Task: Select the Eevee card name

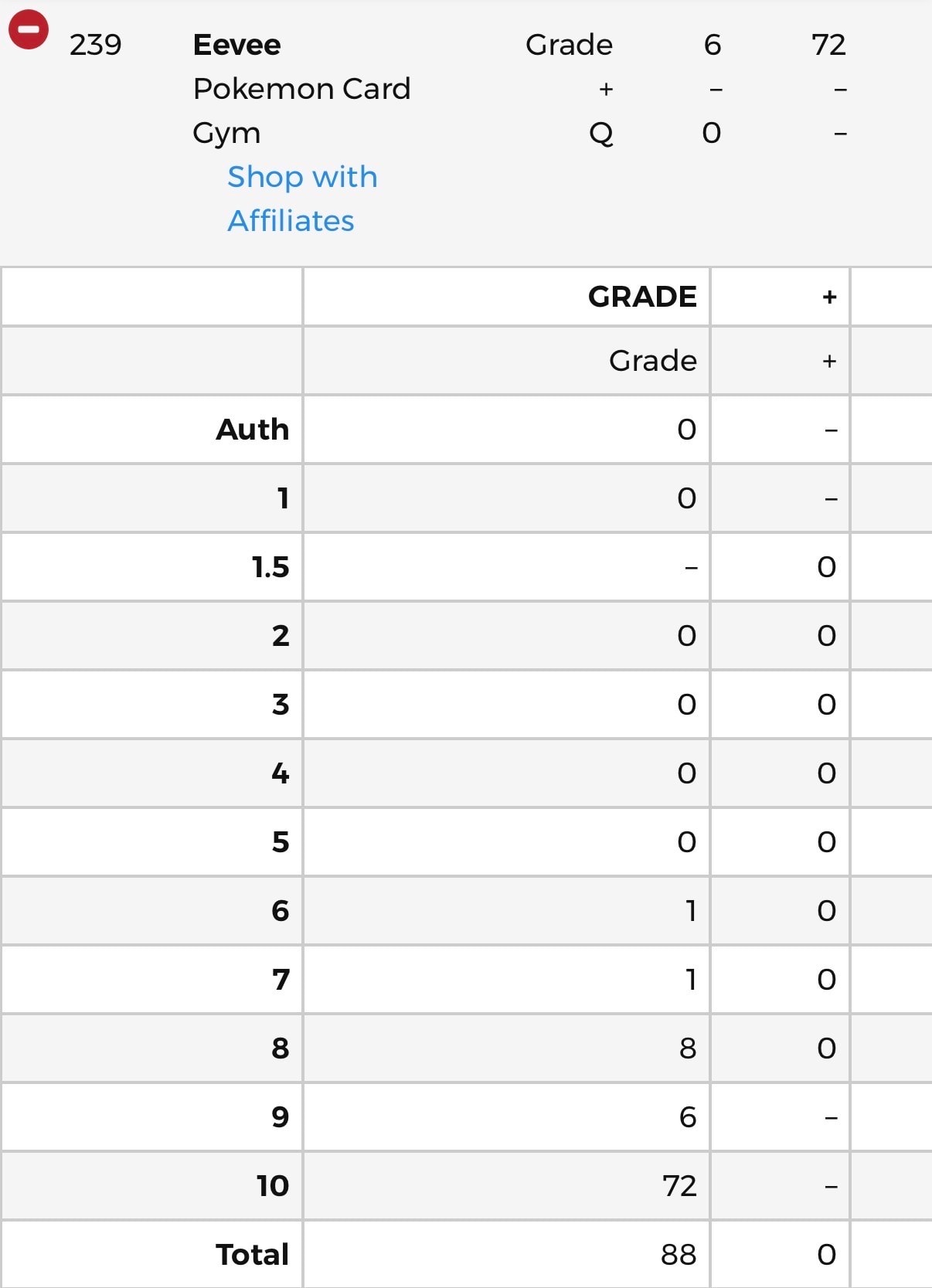Action: 236,45
